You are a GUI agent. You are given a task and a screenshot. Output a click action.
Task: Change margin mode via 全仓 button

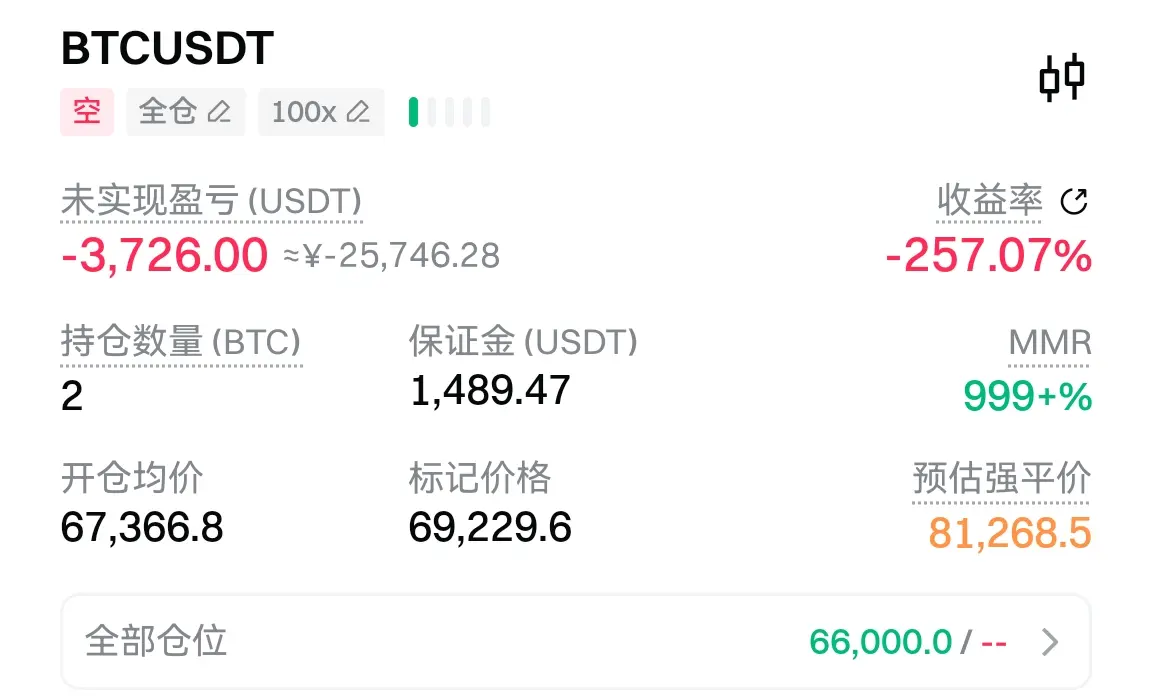(x=185, y=112)
